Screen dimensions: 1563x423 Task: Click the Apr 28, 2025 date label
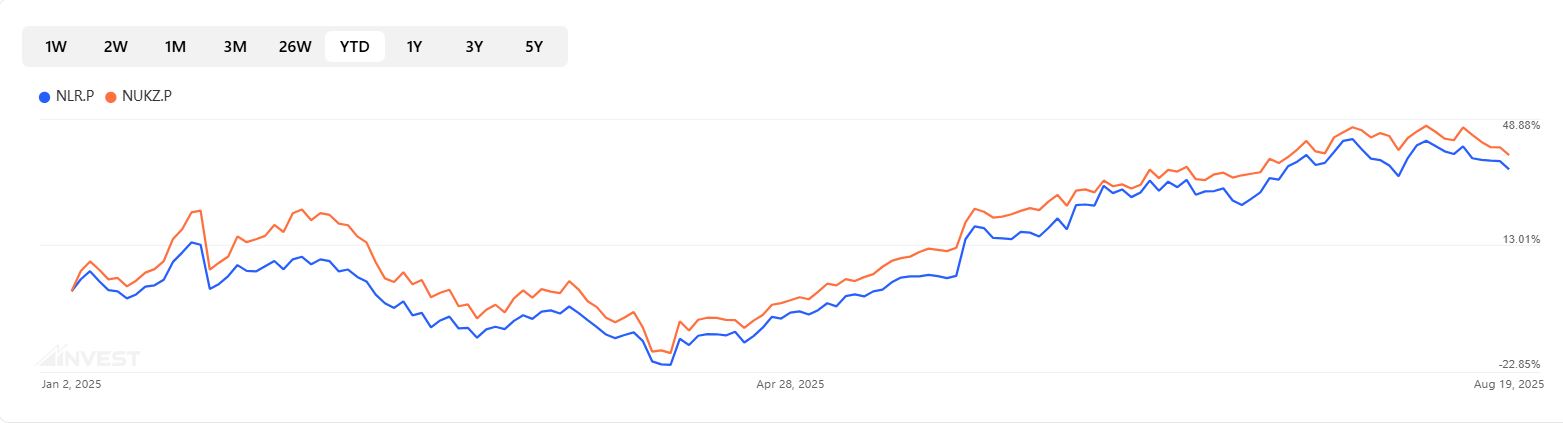pyautogui.click(x=790, y=384)
